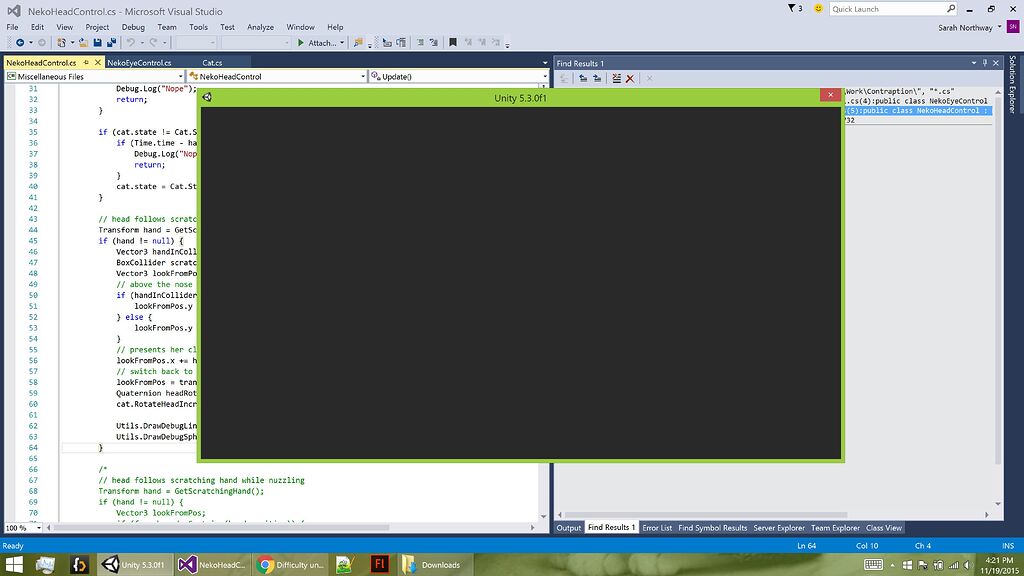Switch to the Error List panel tab
1024x576 pixels.
pos(657,527)
